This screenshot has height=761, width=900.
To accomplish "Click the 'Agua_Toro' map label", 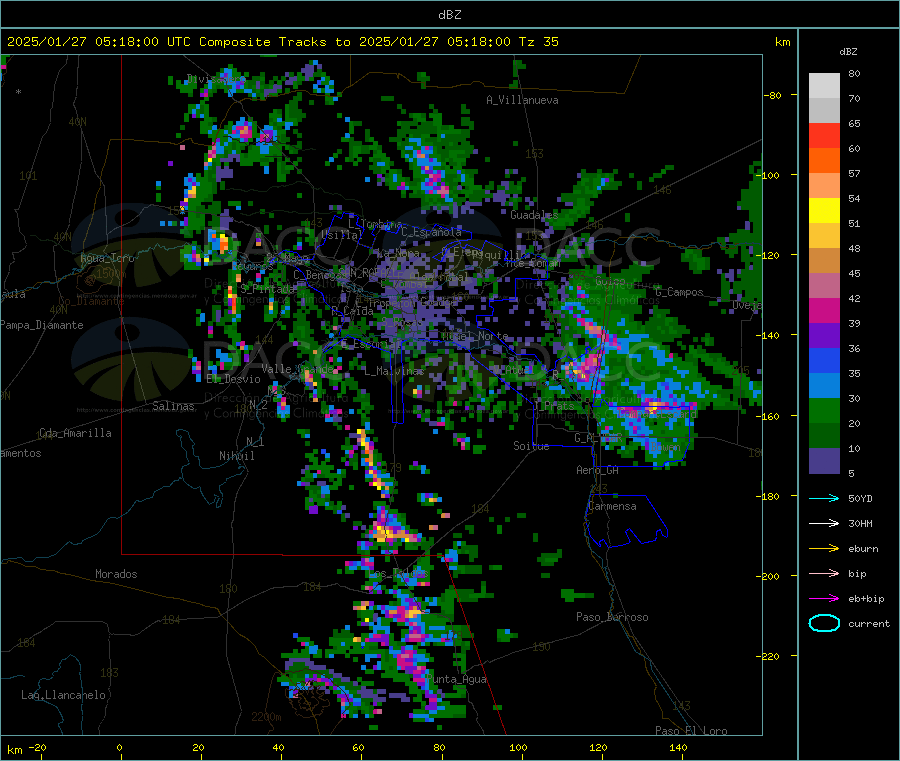I will (x=107, y=258).
